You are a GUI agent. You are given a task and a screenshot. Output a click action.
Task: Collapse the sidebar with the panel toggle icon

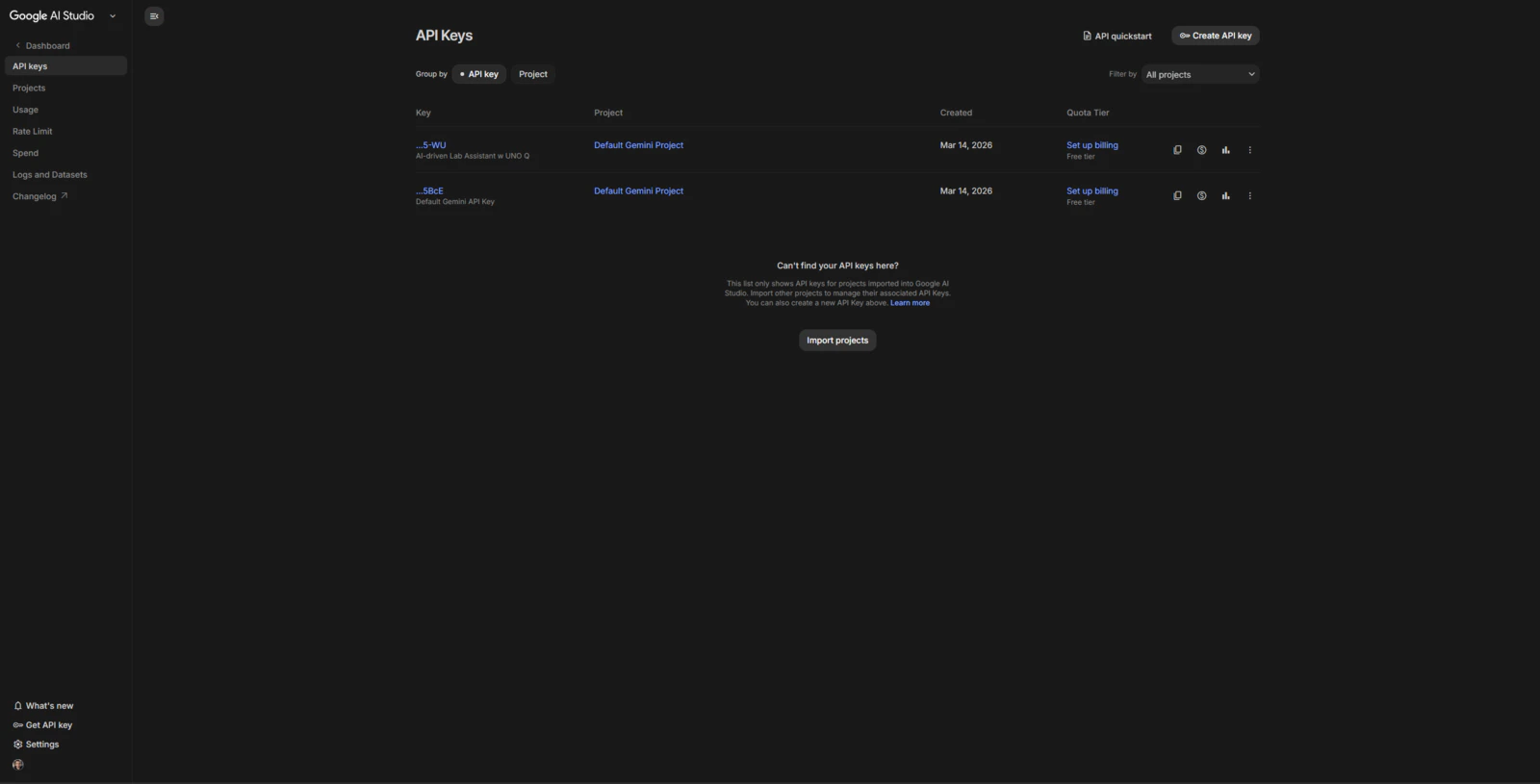pos(154,16)
